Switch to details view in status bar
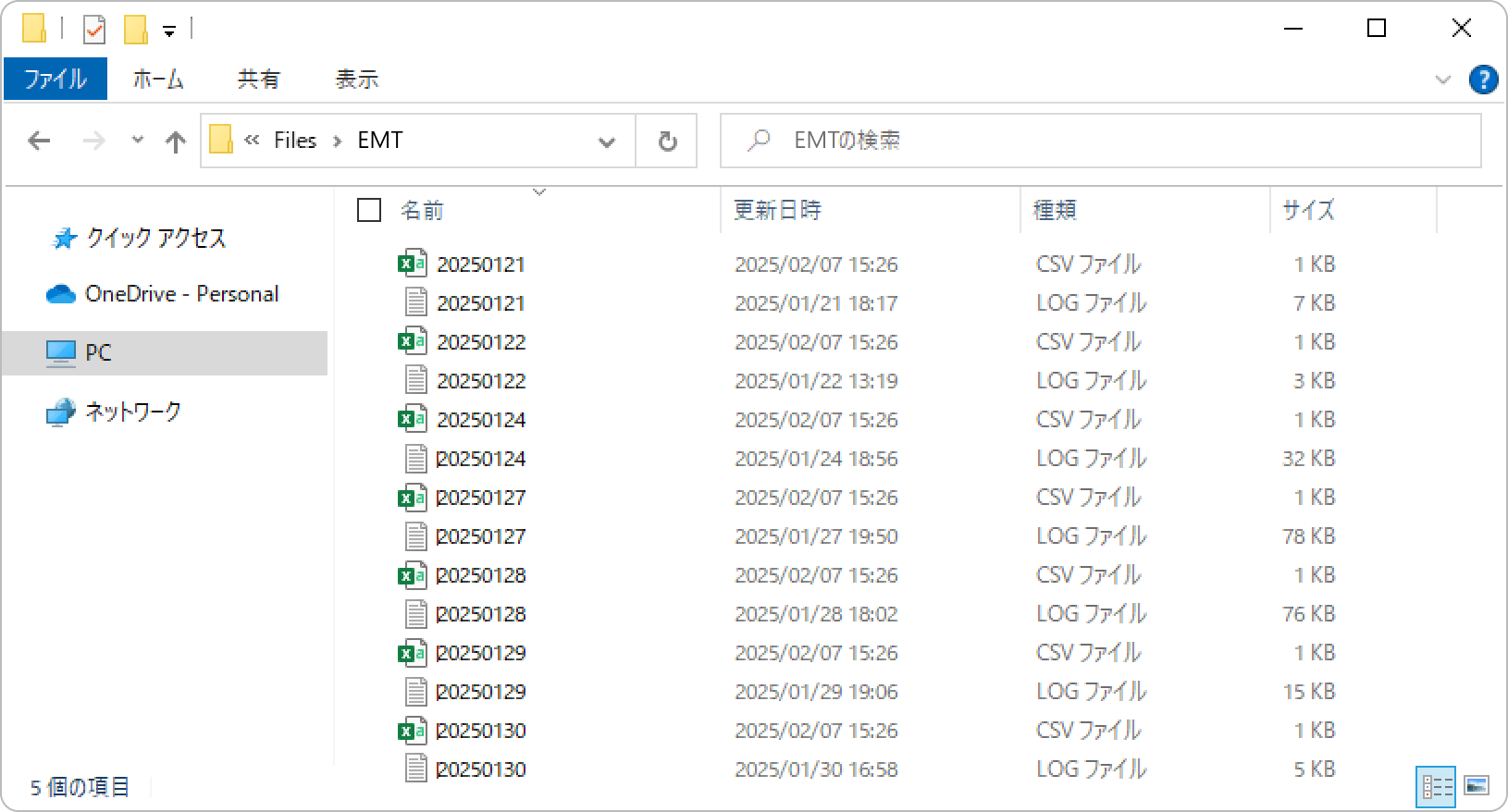The image size is (1508, 812). point(1436,787)
